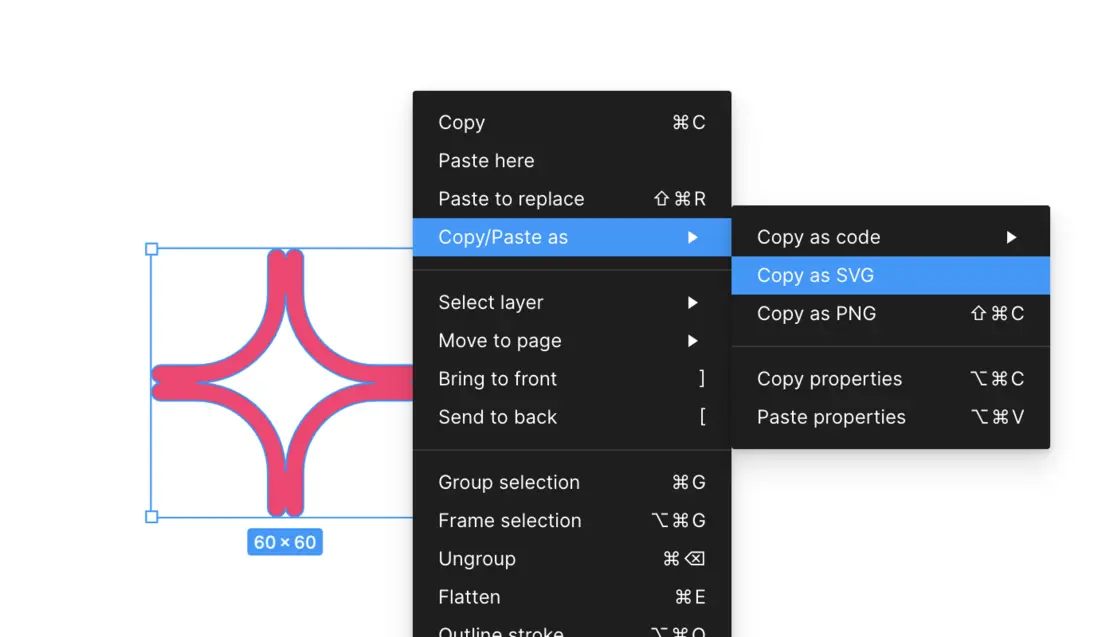The height and width of the screenshot is (637, 1098).
Task: Expand the Copy as code submenu arrow
Action: (x=1011, y=237)
